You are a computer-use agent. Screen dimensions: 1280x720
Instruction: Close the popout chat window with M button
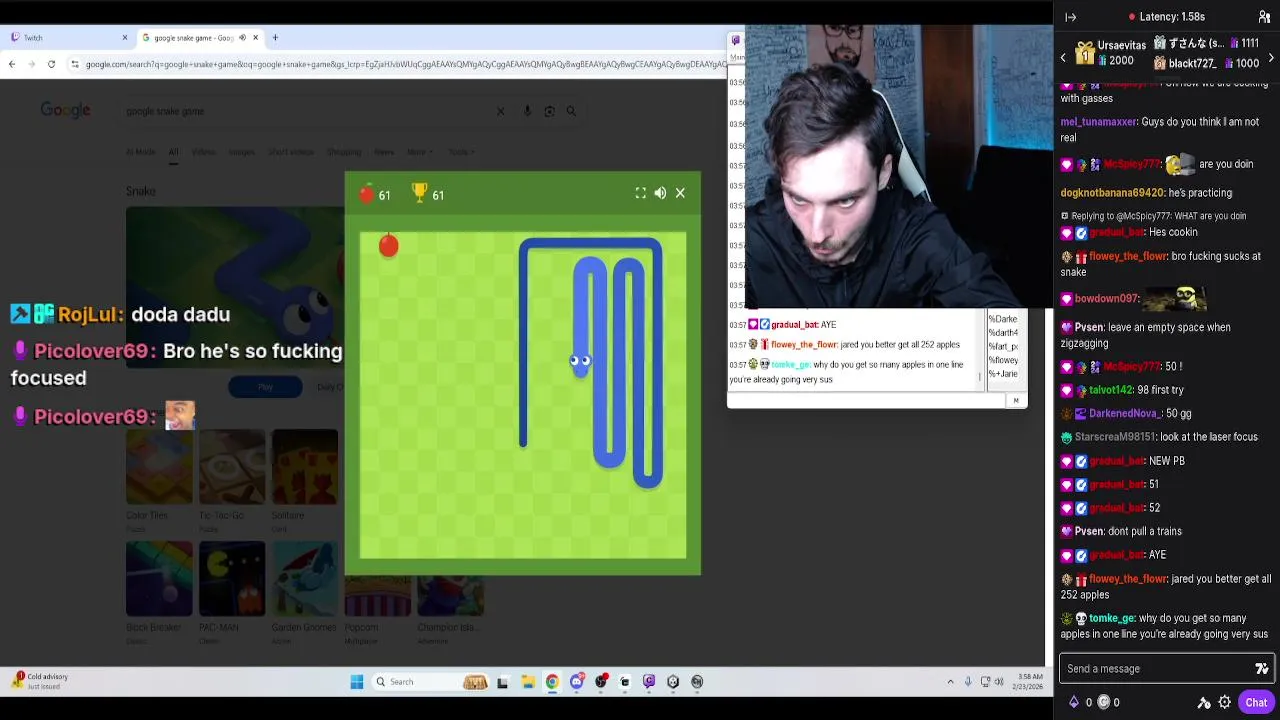1015,401
